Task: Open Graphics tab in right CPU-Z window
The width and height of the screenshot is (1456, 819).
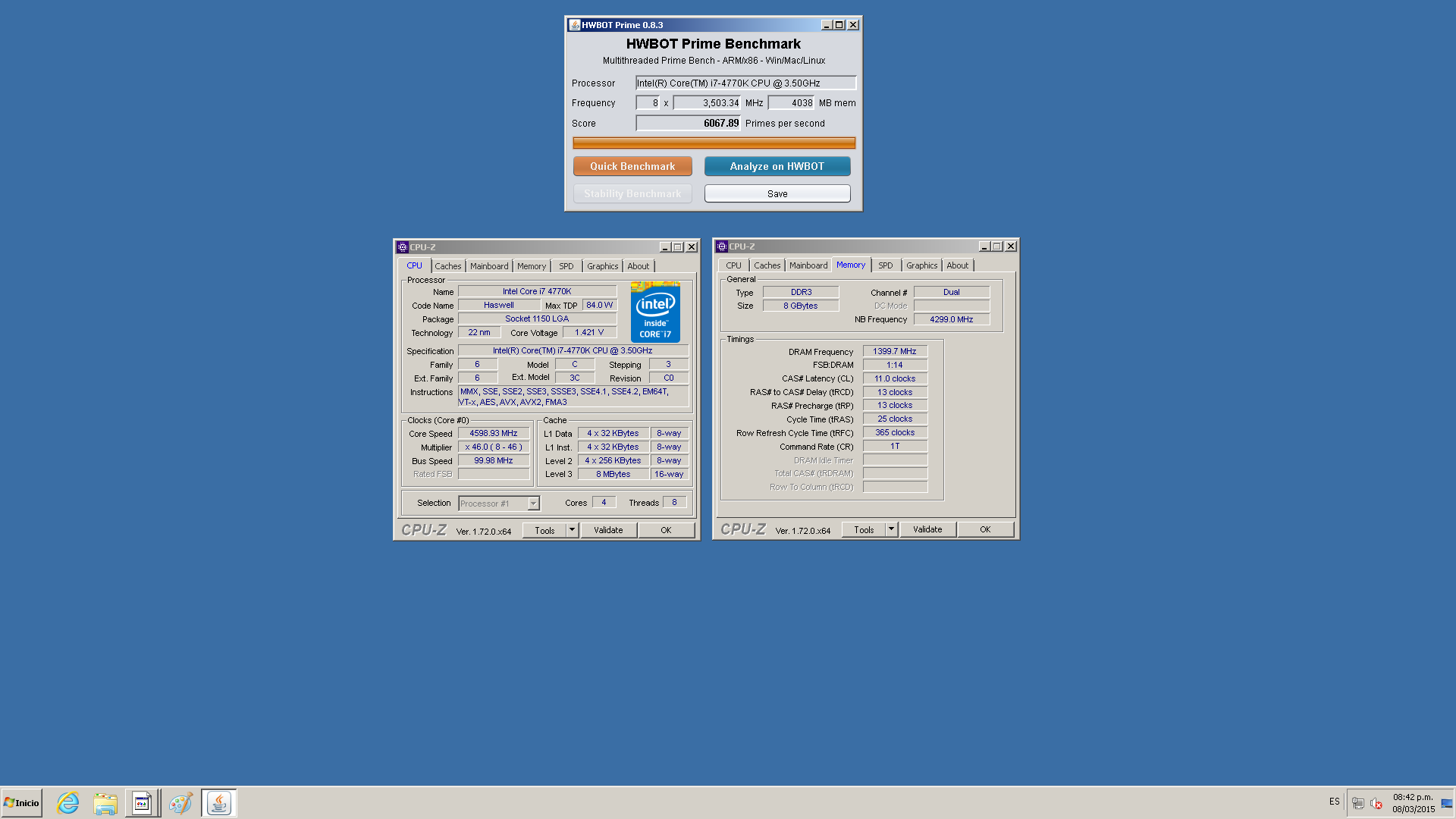Action: (x=922, y=265)
